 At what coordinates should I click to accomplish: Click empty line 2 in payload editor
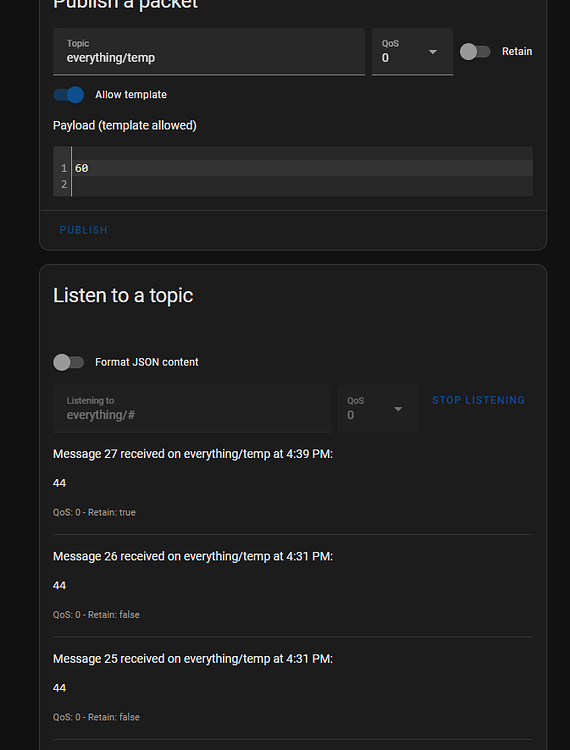click(302, 184)
